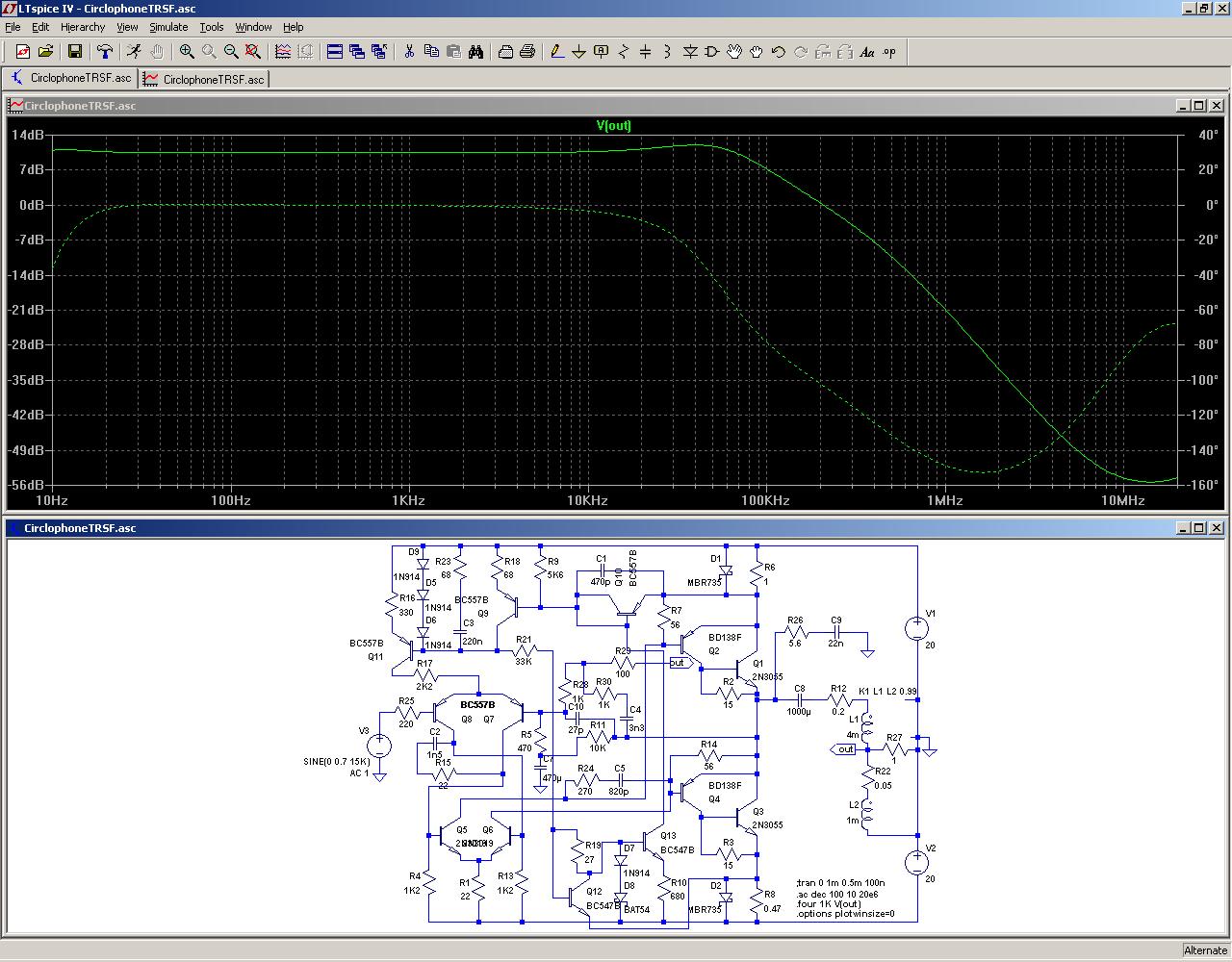Select the Draw Wire pencil tool
This screenshot has width=1232, height=962.
click(x=557, y=52)
